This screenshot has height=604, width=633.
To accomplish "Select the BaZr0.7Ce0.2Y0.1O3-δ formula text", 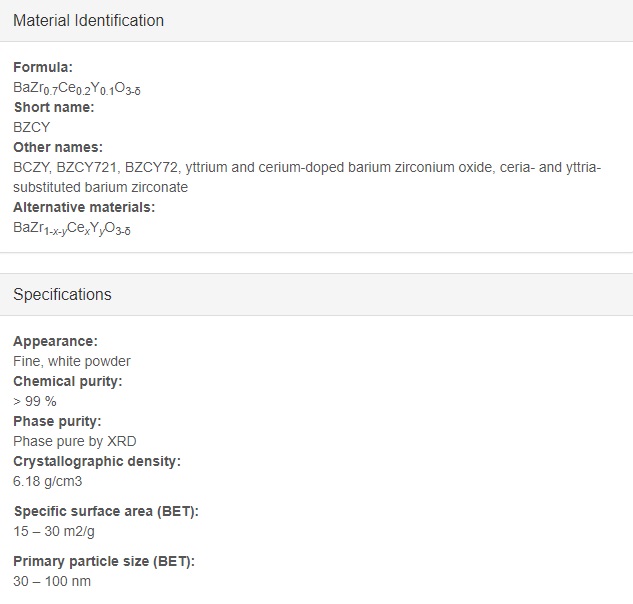I will tap(77, 88).
